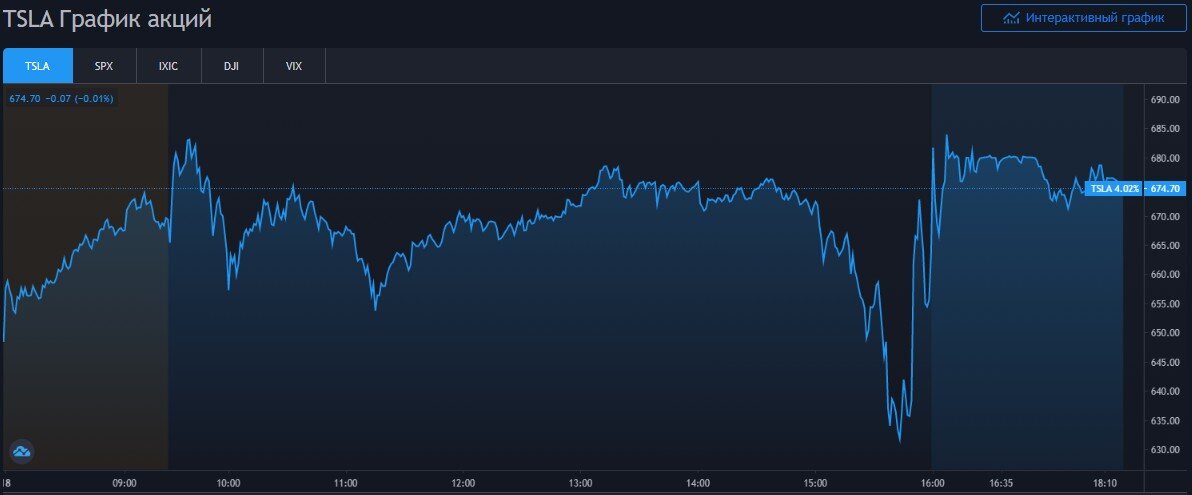The height and width of the screenshot is (495, 1192).
Task: Switch to the IXIC tab
Action: [169, 66]
